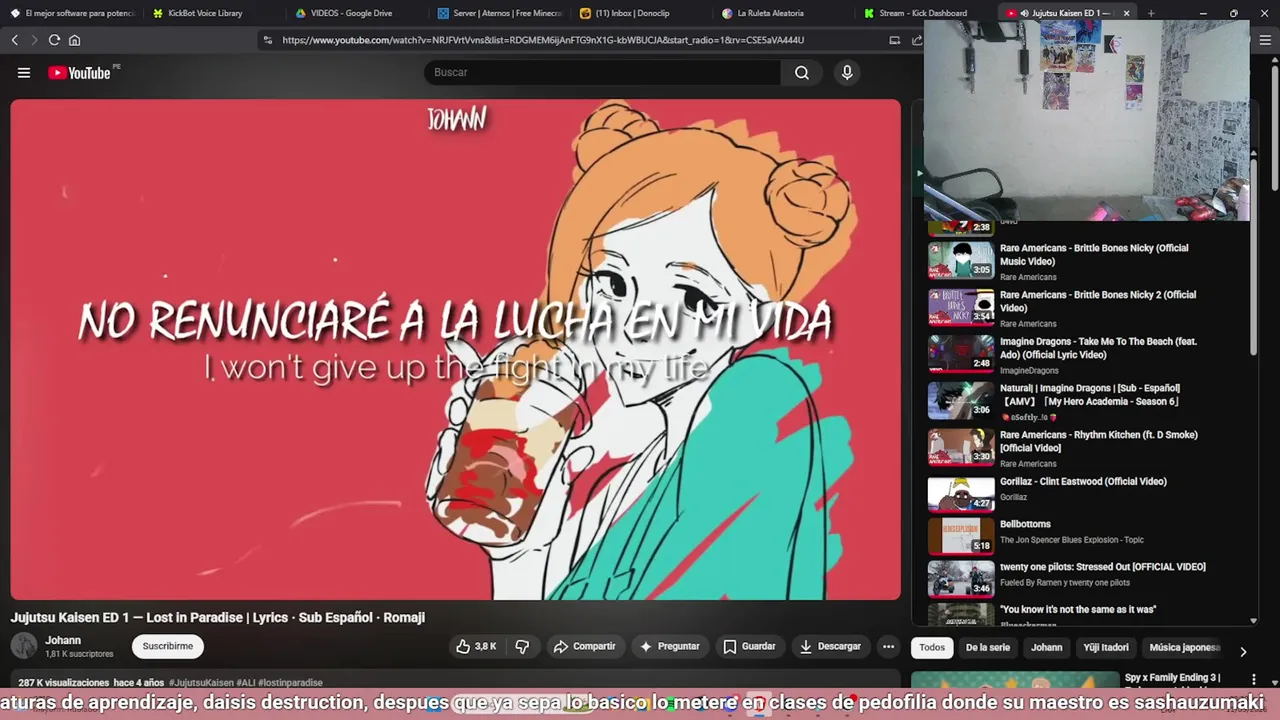Open more actions three-dot menu
The height and width of the screenshot is (720, 1280).
pyautogui.click(x=888, y=647)
